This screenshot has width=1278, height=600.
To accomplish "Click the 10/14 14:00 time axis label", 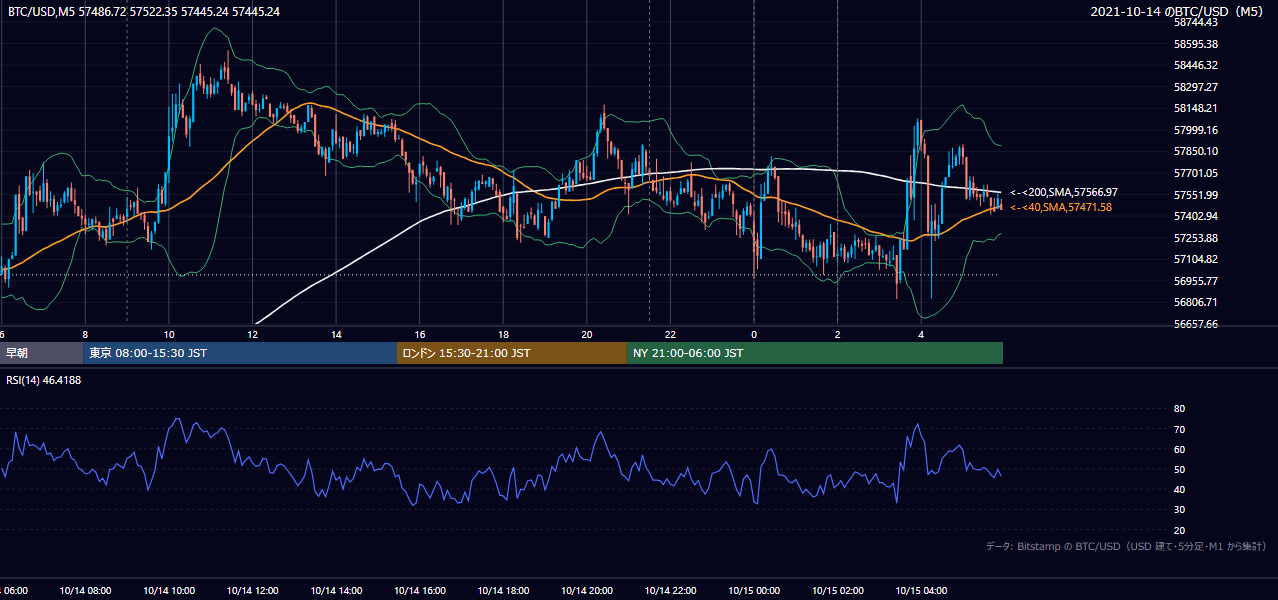I will (337, 591).
